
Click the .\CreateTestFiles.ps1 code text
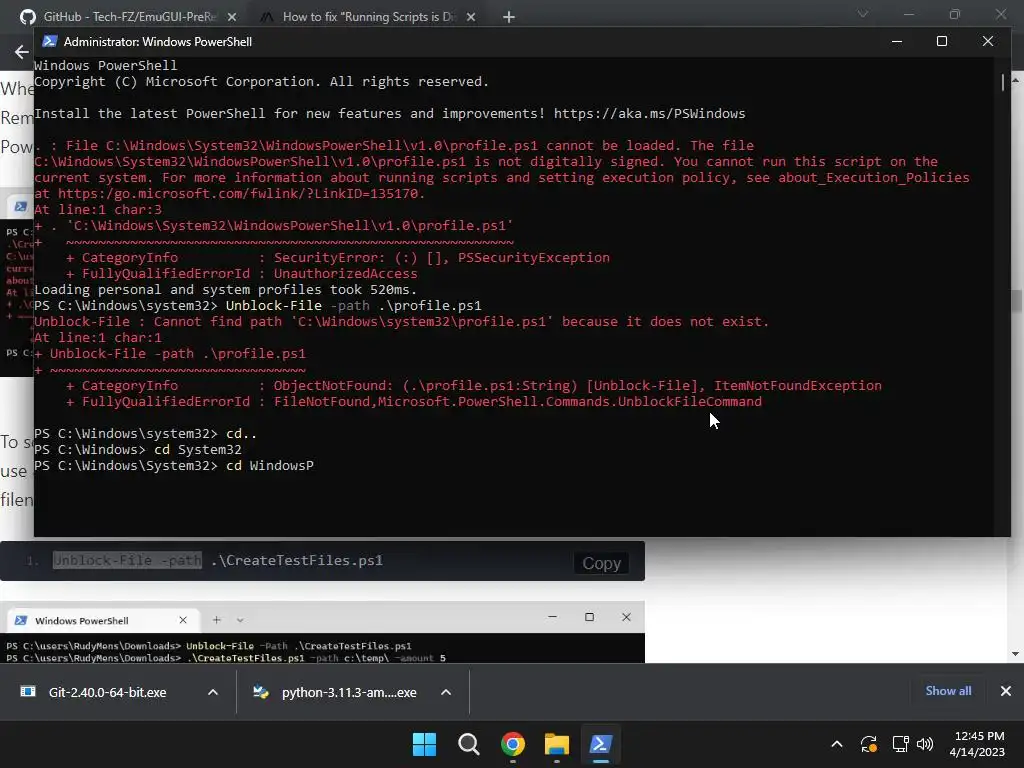tap(297, 560)
